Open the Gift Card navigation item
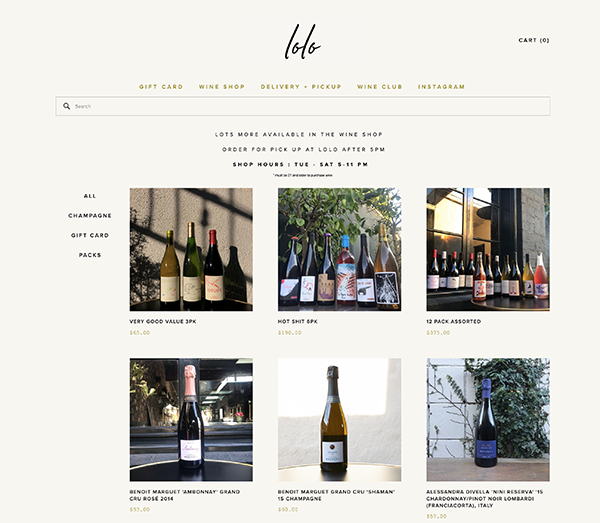 (161, 87)
